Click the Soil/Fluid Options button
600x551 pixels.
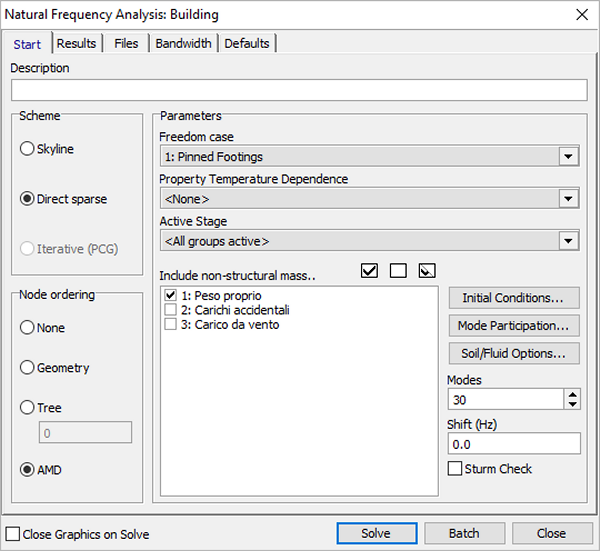click(x=513, y=354)
